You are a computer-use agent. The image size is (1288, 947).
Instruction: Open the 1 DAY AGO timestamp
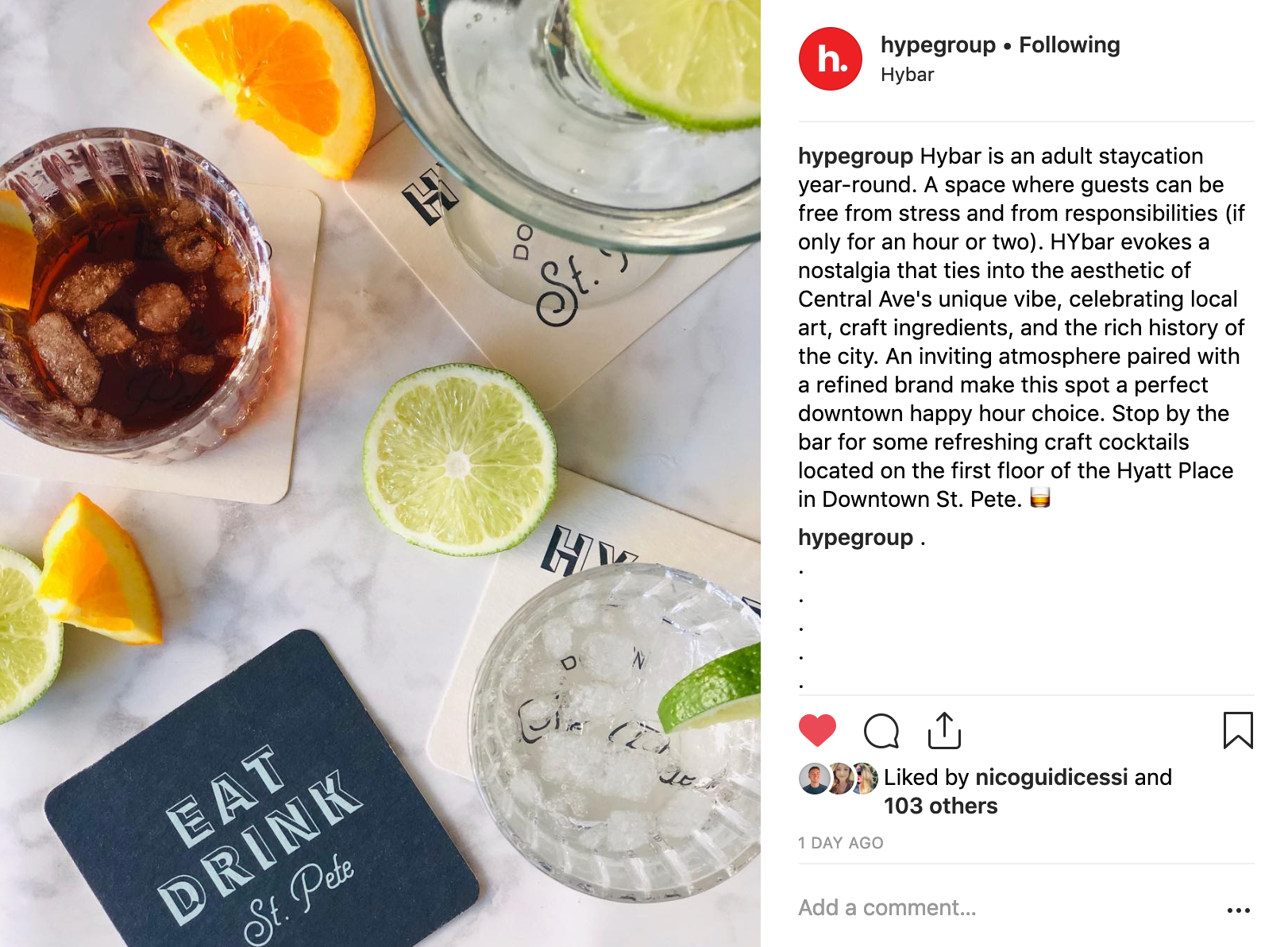[x=840, y=843]
